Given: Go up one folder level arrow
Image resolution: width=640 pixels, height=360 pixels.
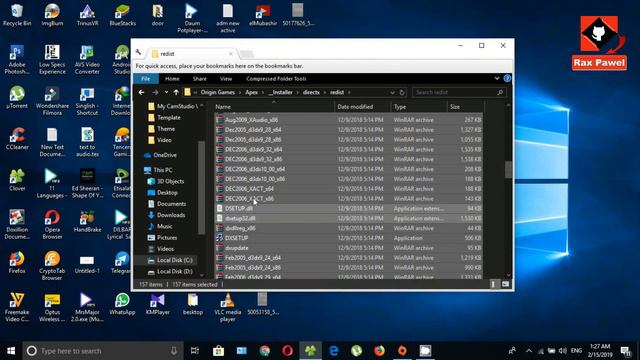Looking at the screenshot, I should [176, 93].
